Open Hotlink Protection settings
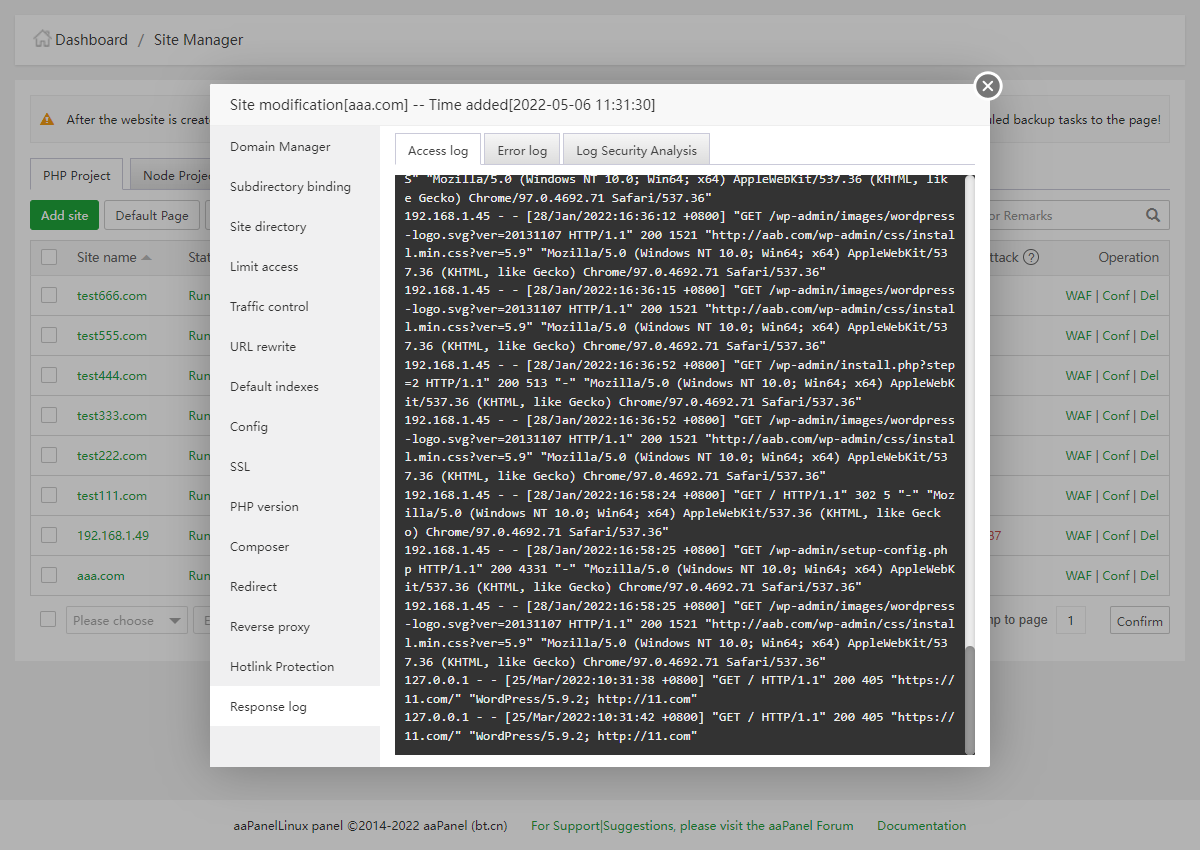Screen dimensions: 1200x850 tap(282, 667)
